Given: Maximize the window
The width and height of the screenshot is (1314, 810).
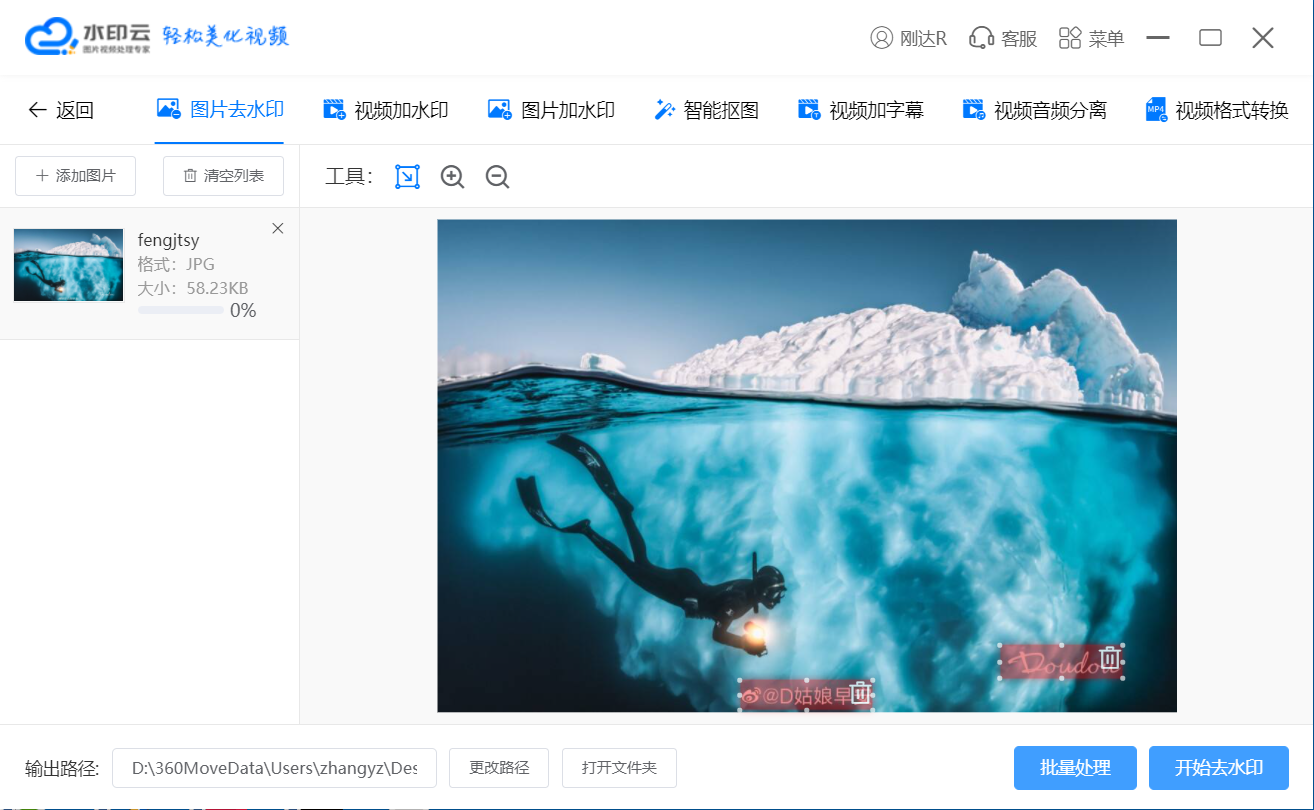Looking at the screenshot, I should (1210, 38).
